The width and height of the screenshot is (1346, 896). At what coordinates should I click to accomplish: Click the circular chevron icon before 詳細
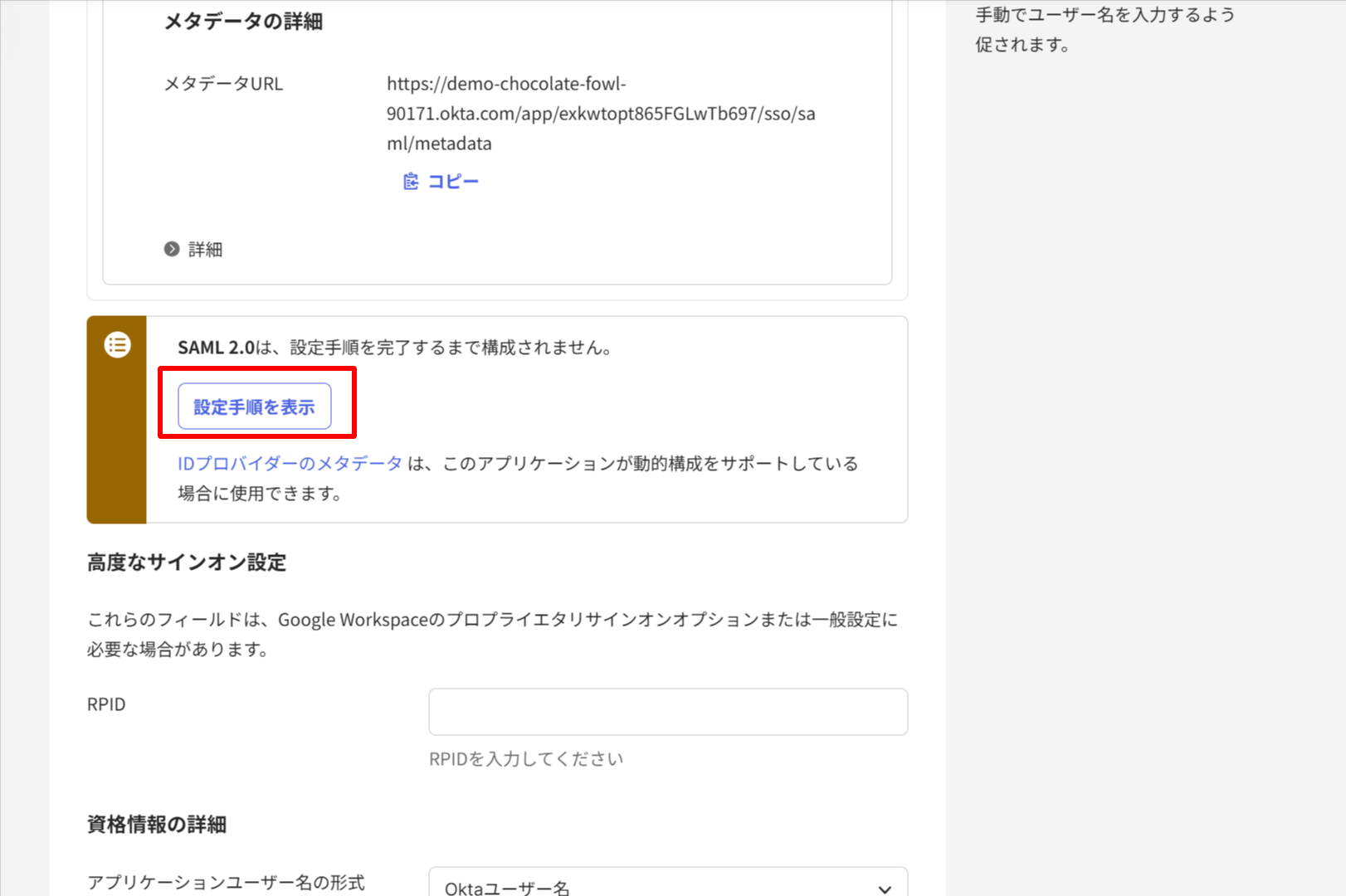coord(173,248)
